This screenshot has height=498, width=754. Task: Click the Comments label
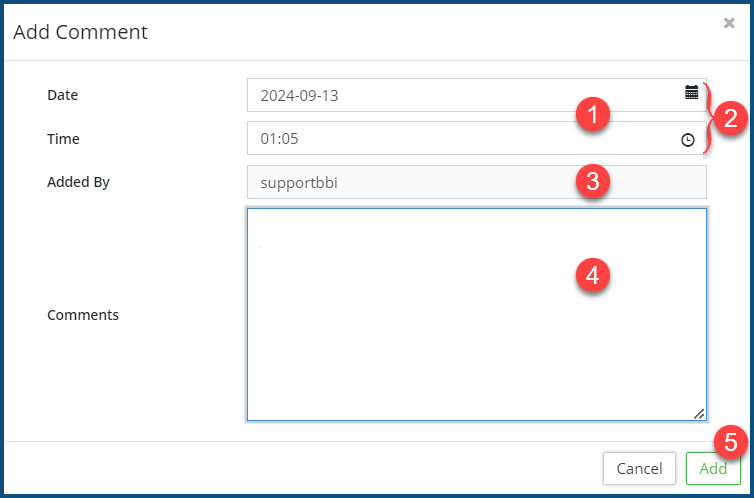(x=83, y=314)
